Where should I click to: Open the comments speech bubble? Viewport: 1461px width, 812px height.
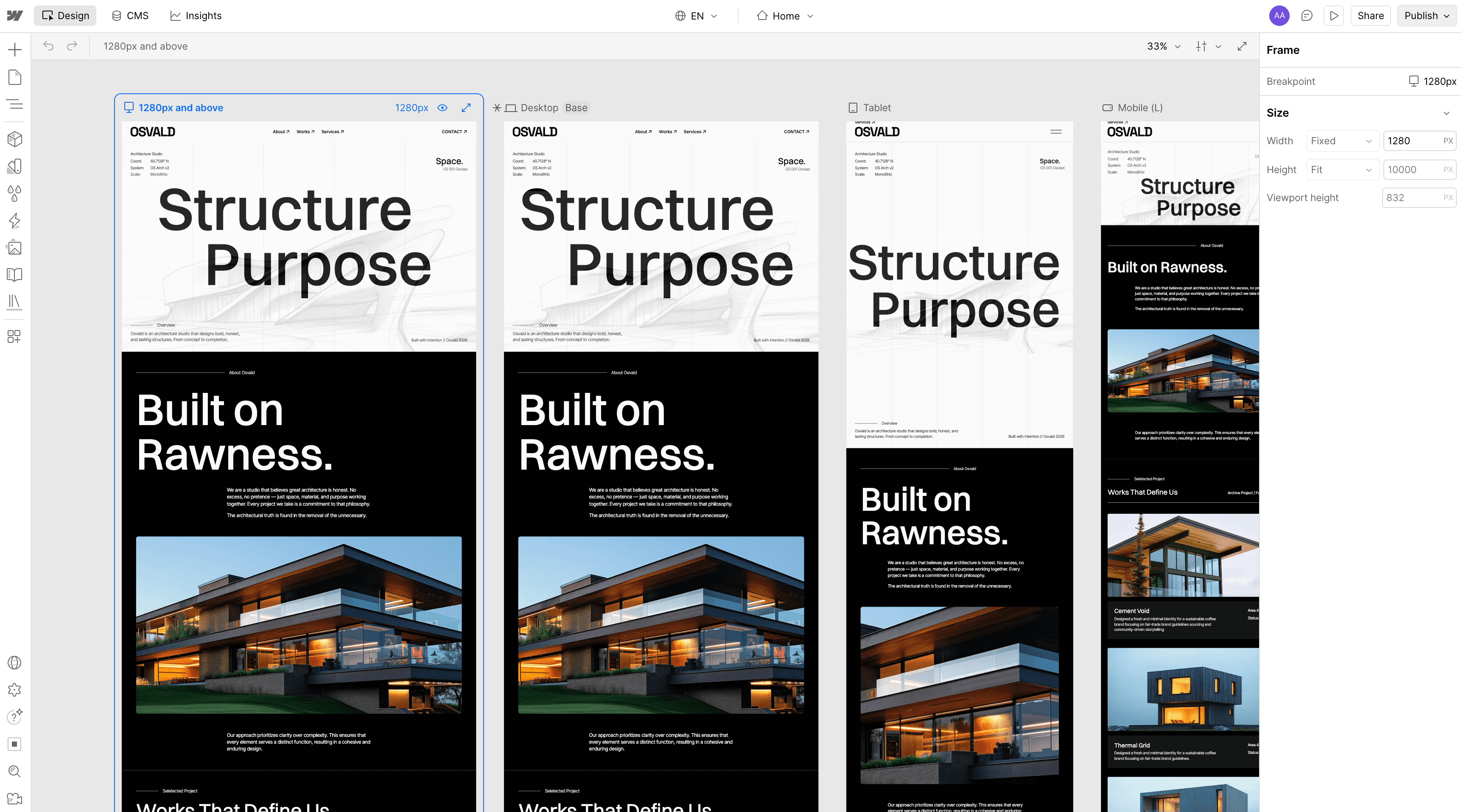pyautogui.click(x=1307, y=16)
